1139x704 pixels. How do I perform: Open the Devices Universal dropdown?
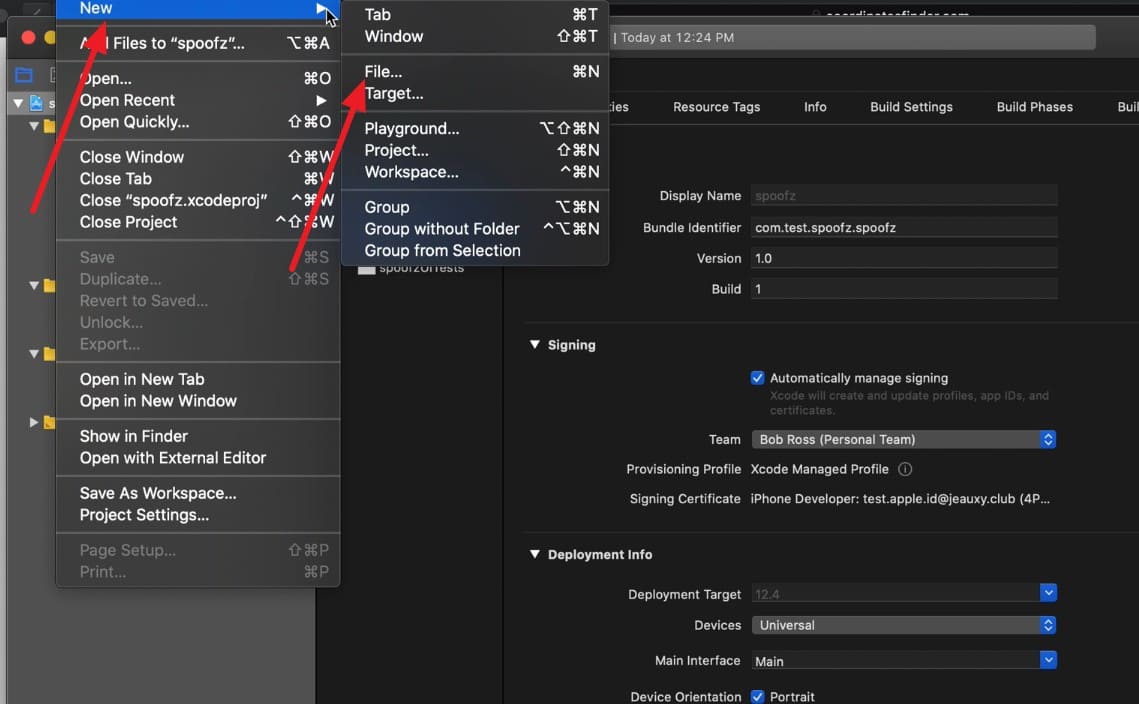coord(904,626)
